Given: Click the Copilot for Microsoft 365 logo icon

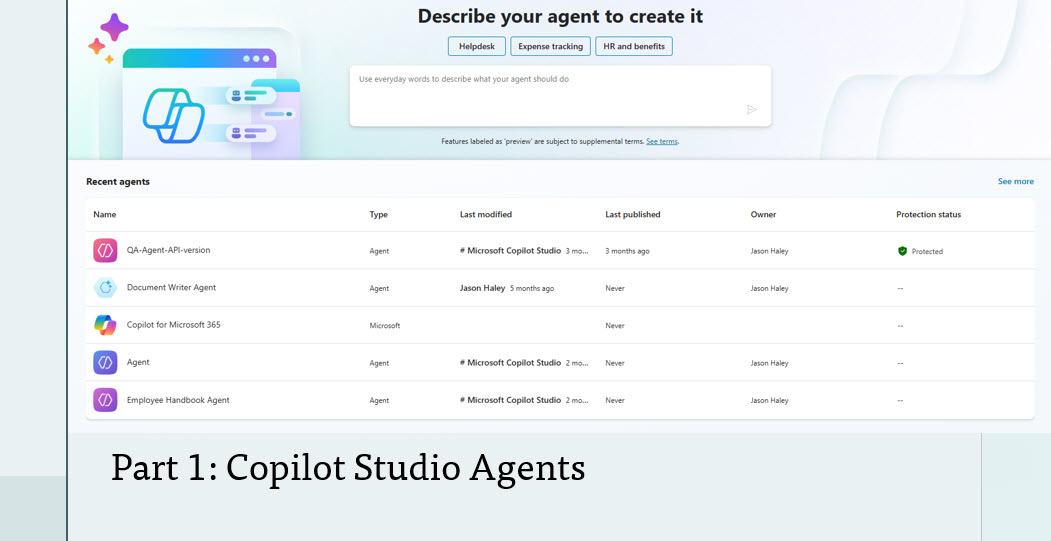Looking at the screenshot, I should pyautogui.click(x=105, y=325).
